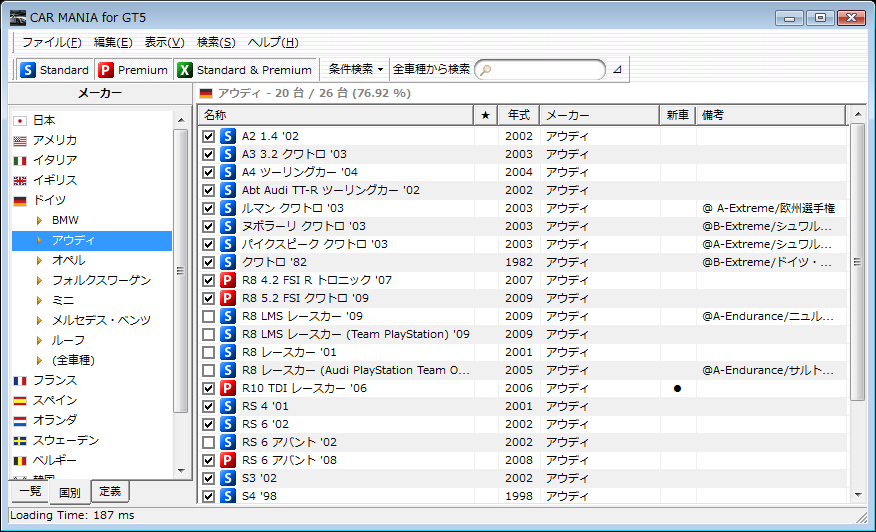This screenshot has width=876, height=532.
Task: Click the new-car dot for R10 TDI
Action: 678,388
